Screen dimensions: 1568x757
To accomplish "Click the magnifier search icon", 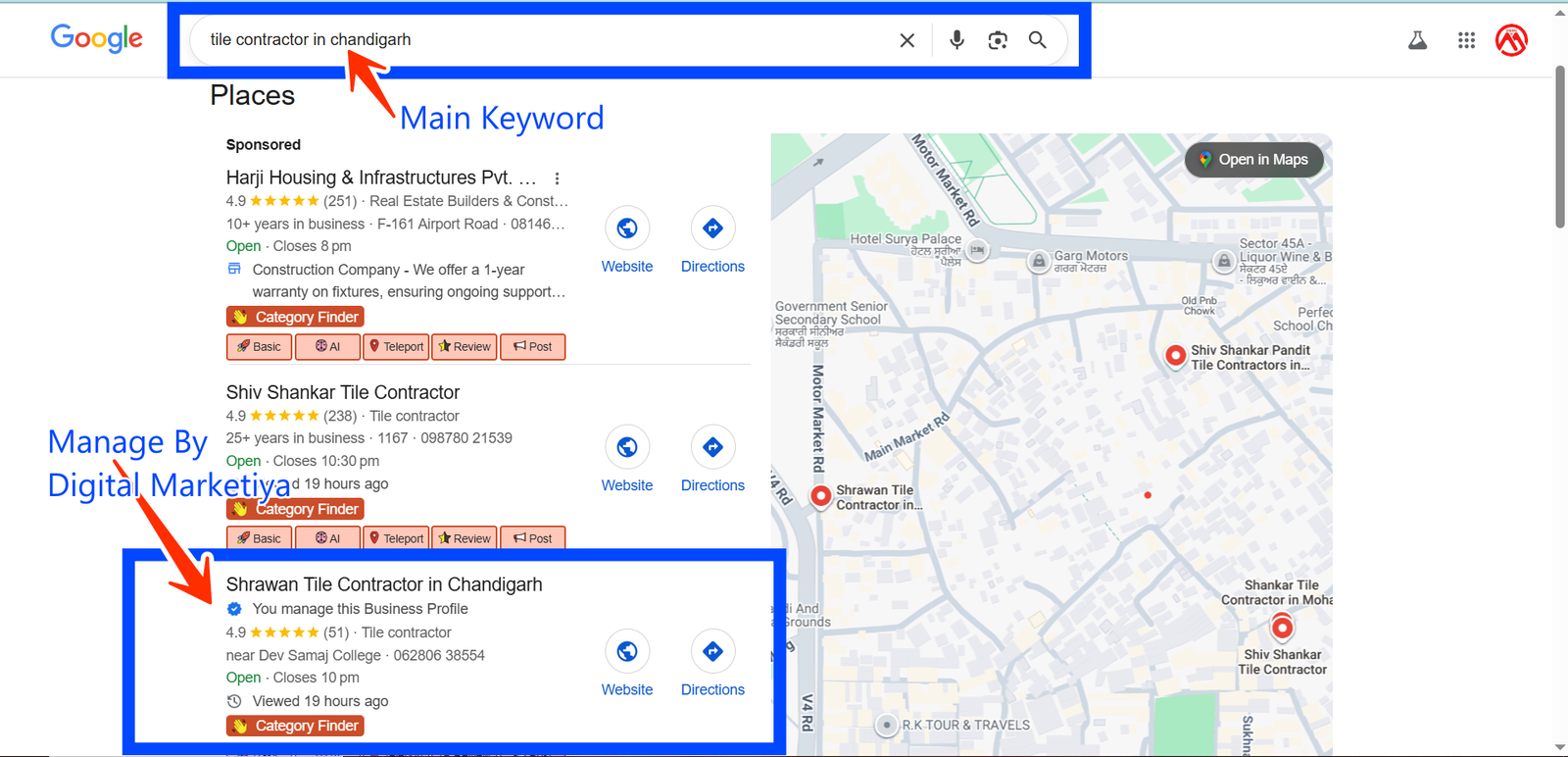I will click(x=1037, y=40).
